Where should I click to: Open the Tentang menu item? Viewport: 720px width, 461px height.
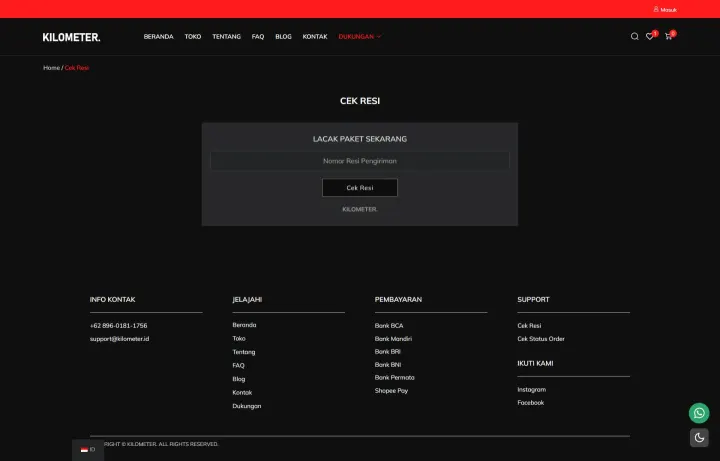(226, 37)
